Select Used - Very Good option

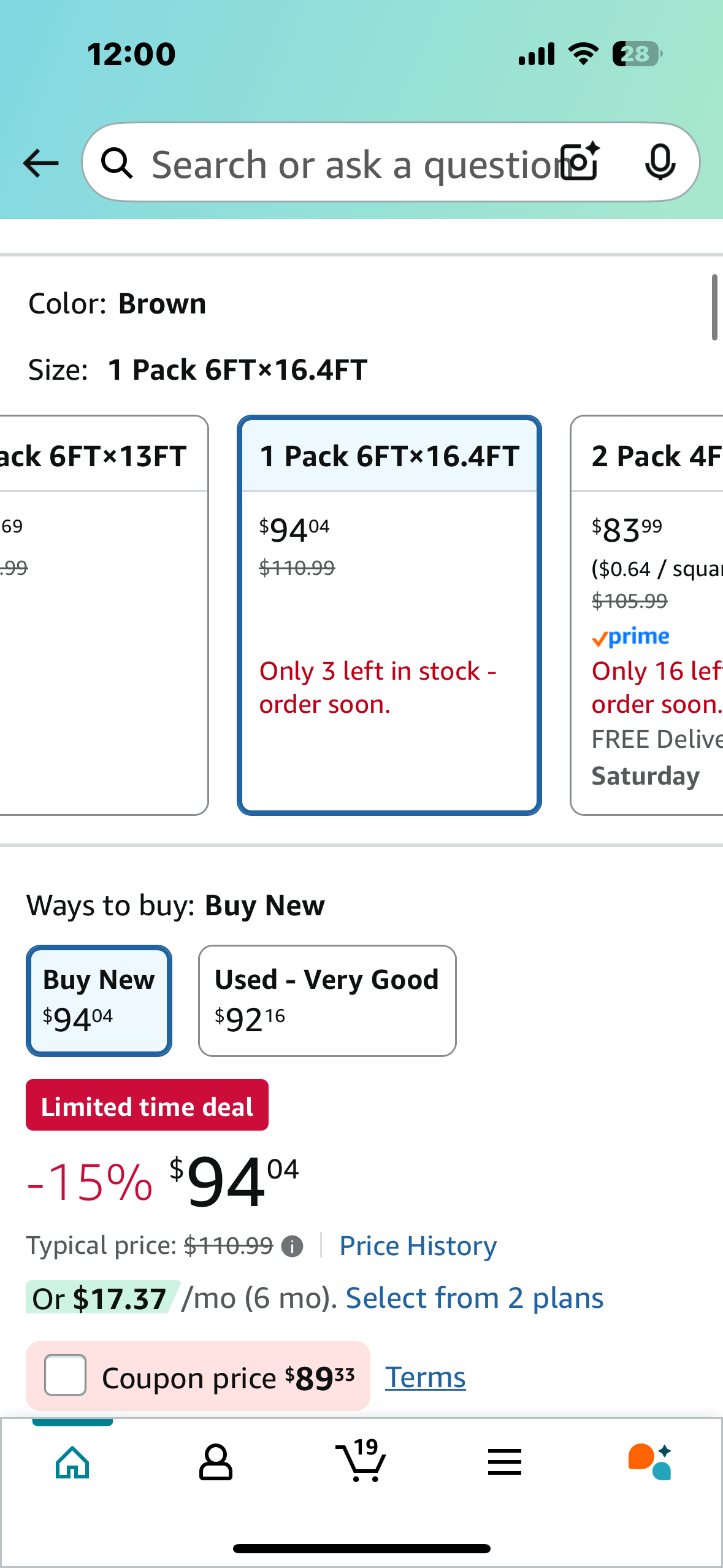click(x=327, y=1001)
